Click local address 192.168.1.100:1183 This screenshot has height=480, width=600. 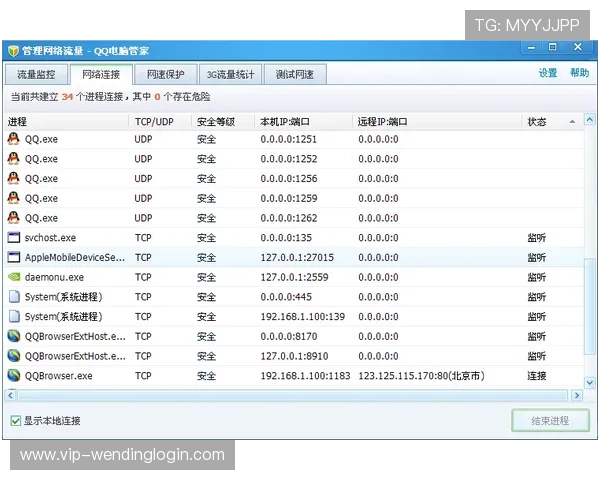[305, 376]
